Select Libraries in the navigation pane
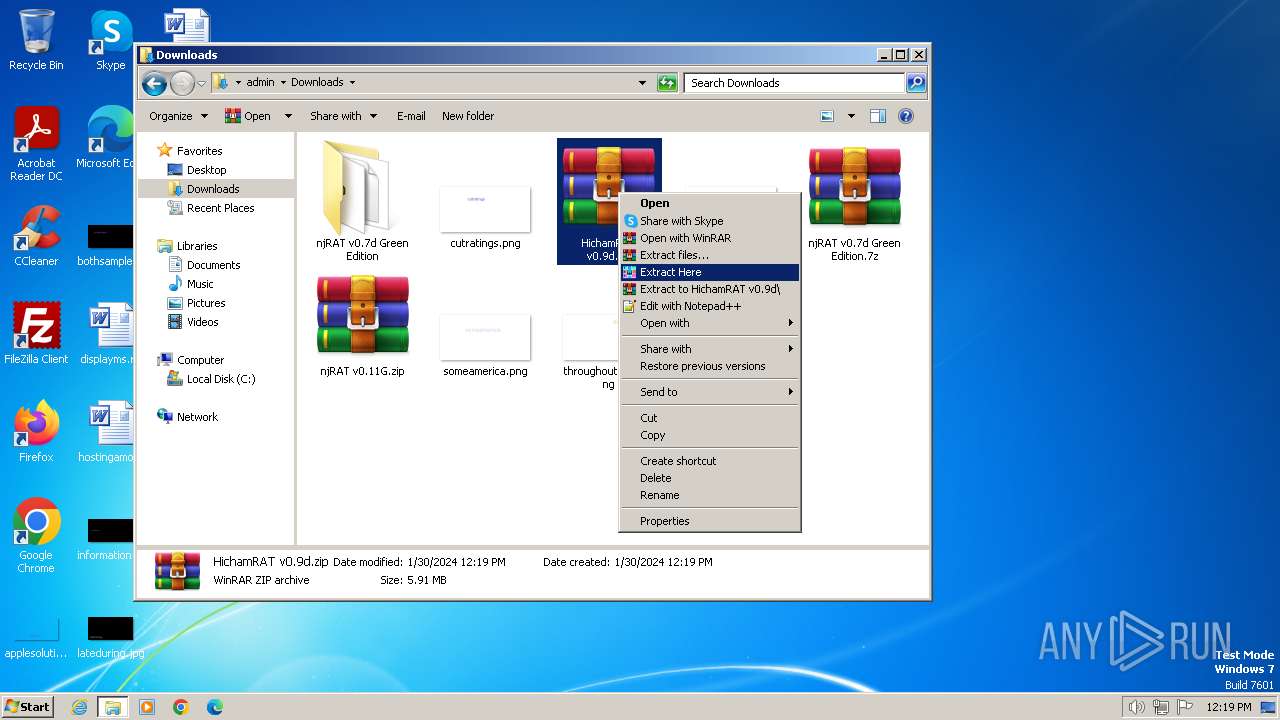The width and height of the screenshot is (1280, 720). pyautogui.click(x=197, y=246)
